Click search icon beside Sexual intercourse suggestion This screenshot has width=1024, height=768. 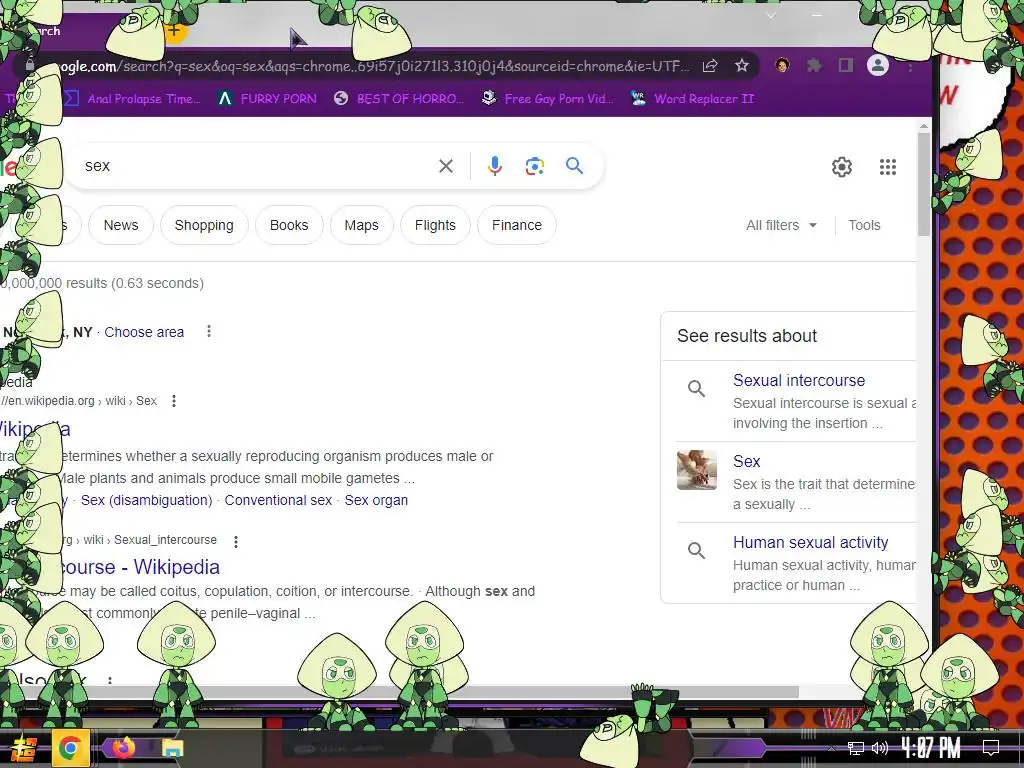pos(697,389)
